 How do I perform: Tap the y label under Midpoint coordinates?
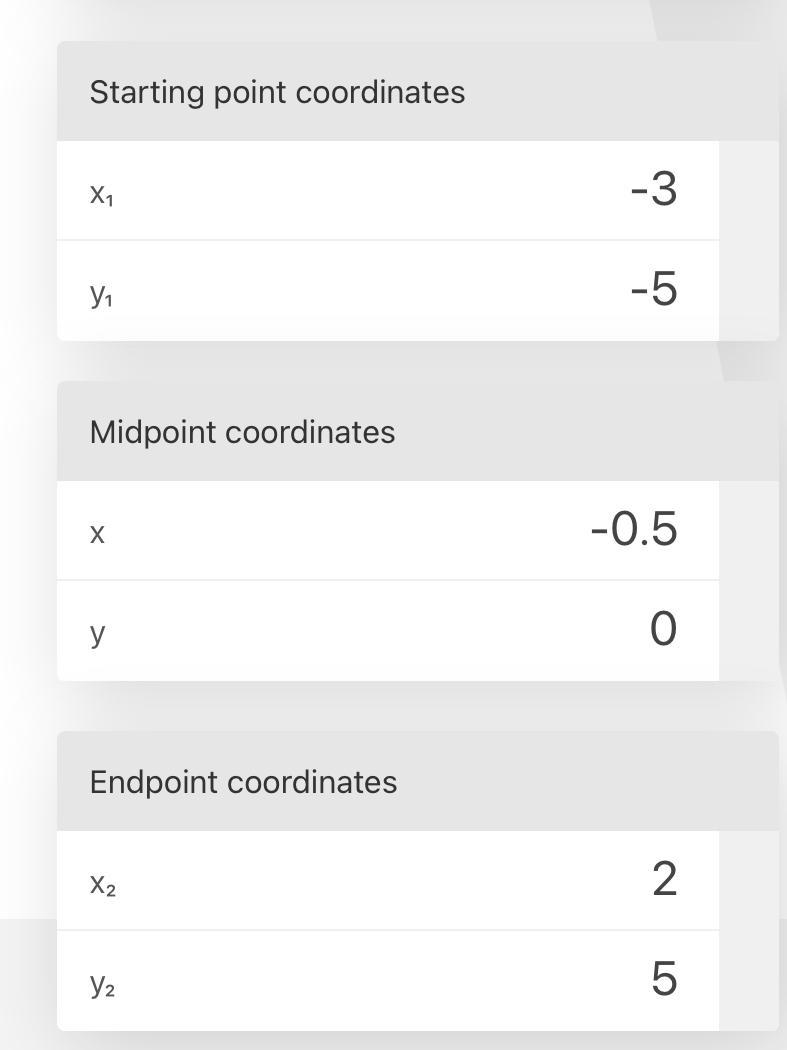click(x=97, y=633)
